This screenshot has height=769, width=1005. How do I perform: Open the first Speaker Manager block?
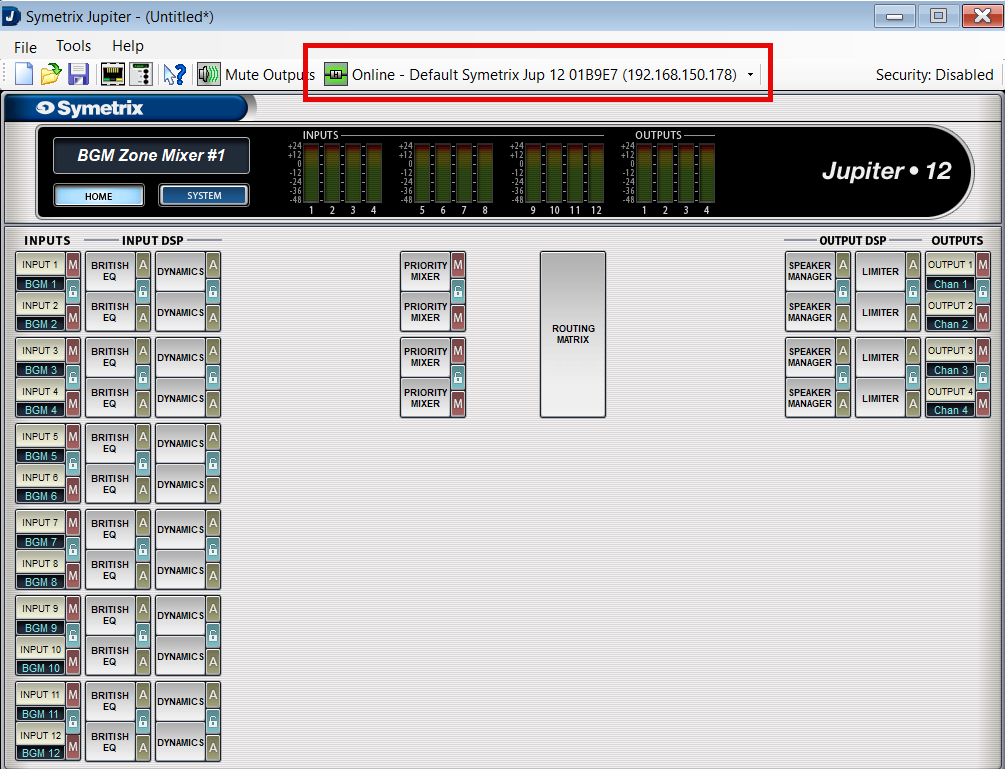[x=810, y=271]
